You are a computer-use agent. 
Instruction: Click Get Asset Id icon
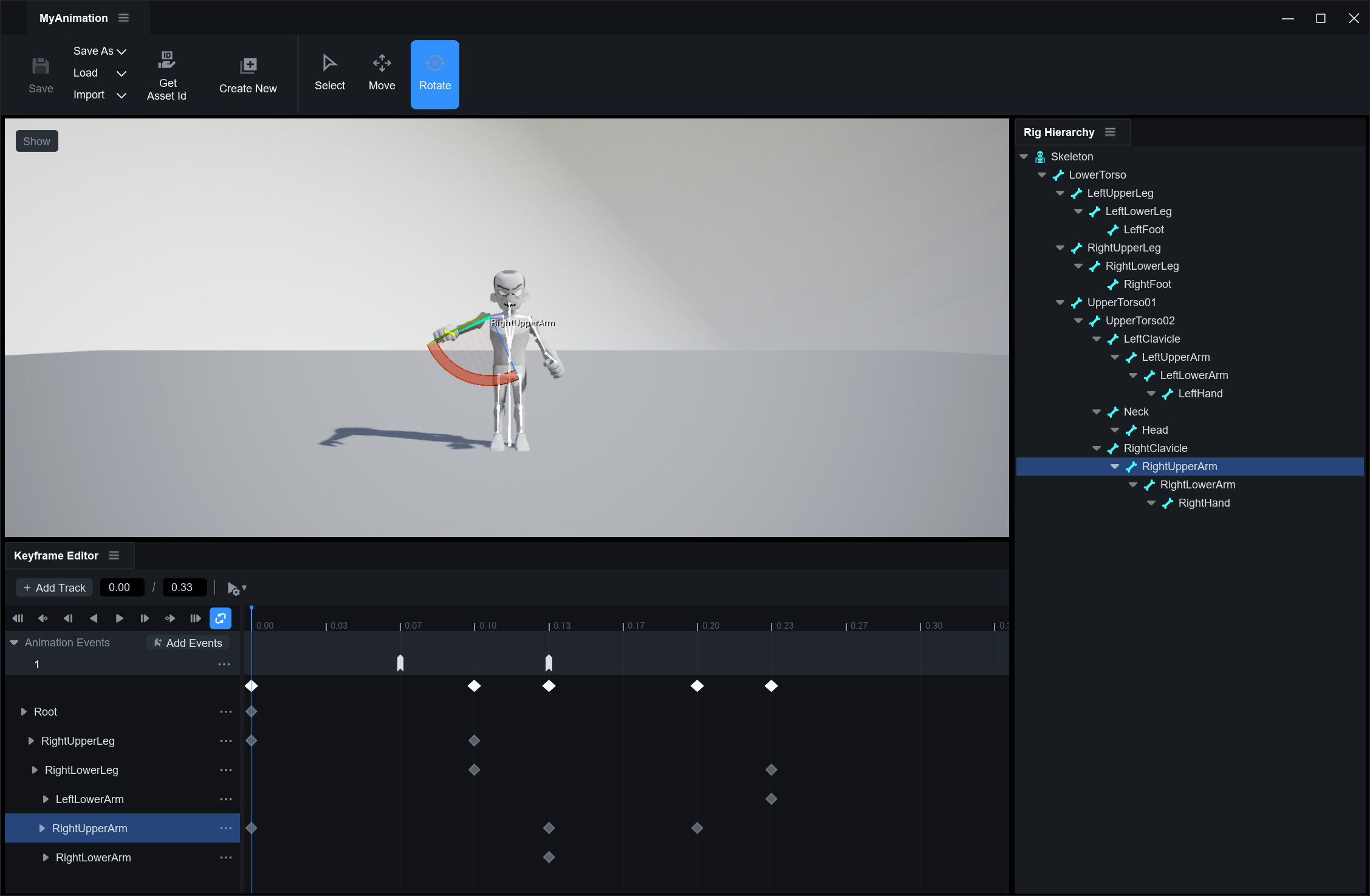point(166,61)
